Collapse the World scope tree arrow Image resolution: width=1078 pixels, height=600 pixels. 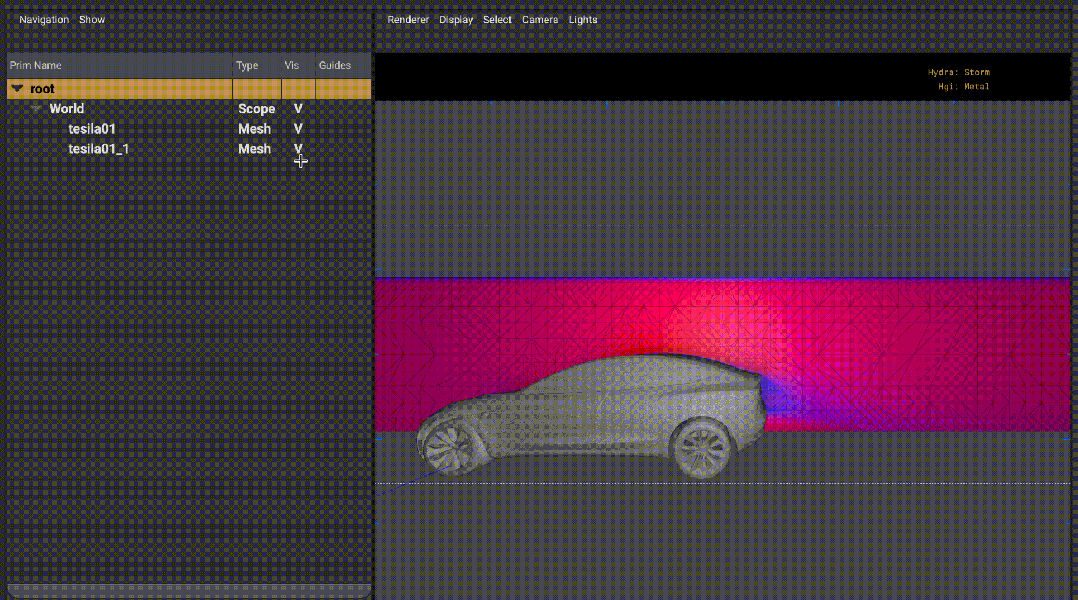[x=37, y=109]
